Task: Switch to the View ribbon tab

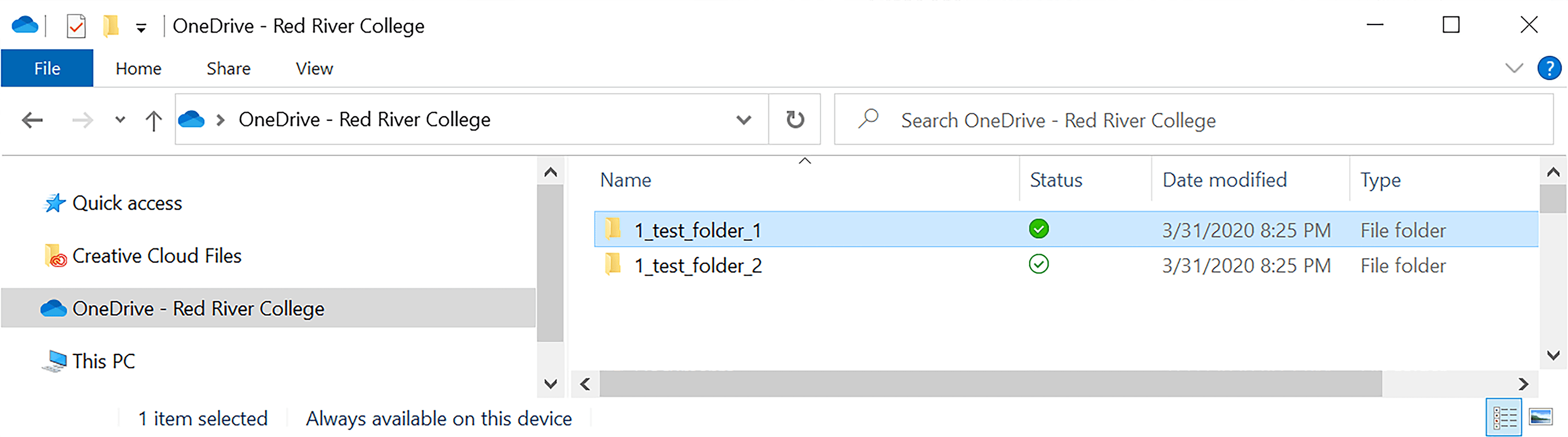Action: (314, 68)
